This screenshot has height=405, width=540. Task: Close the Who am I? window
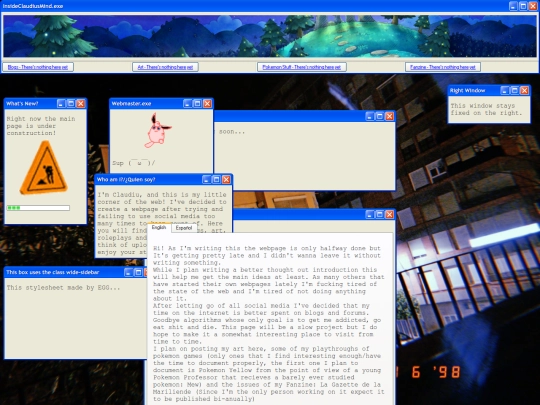[x=226, y=179]
